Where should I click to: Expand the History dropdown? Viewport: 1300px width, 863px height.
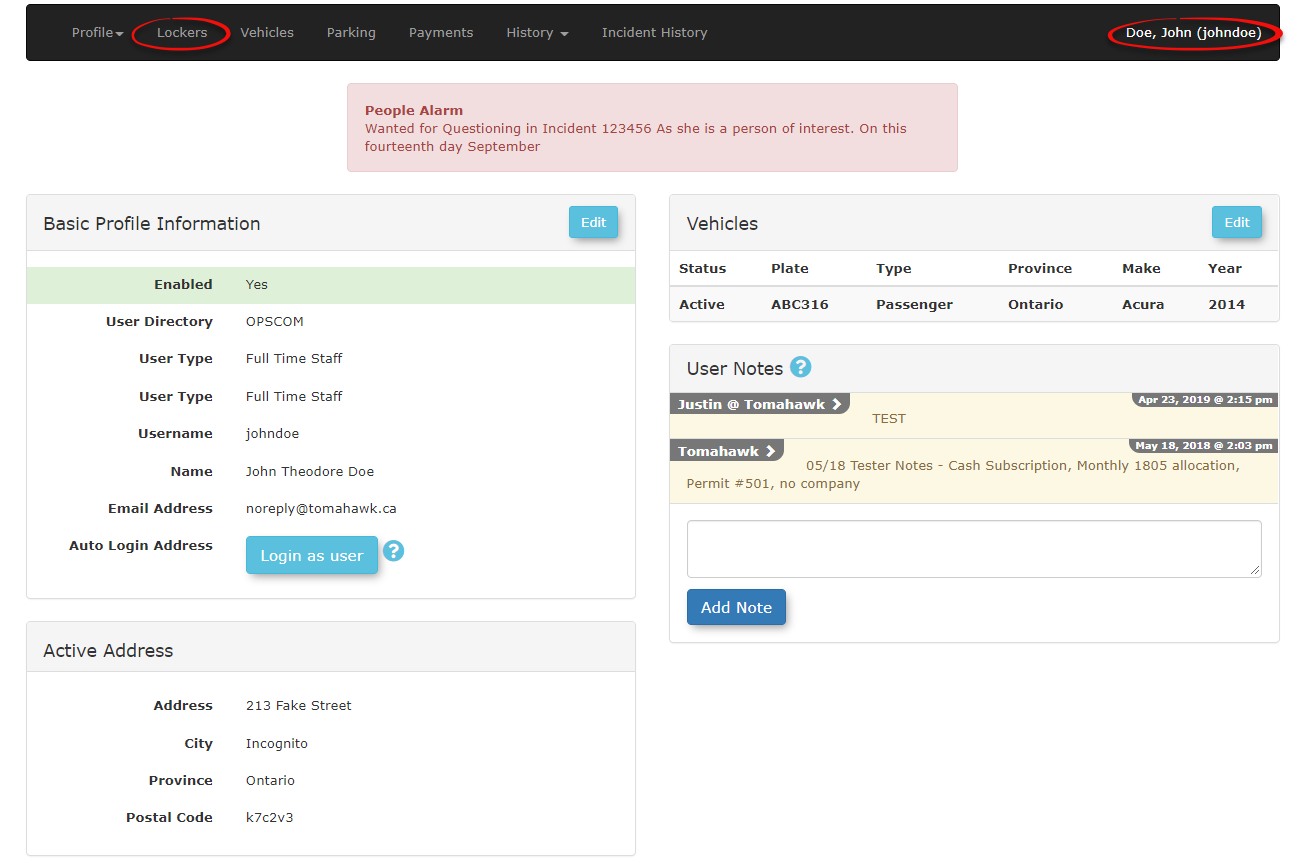pyautogui.click(x=537, y=33)
